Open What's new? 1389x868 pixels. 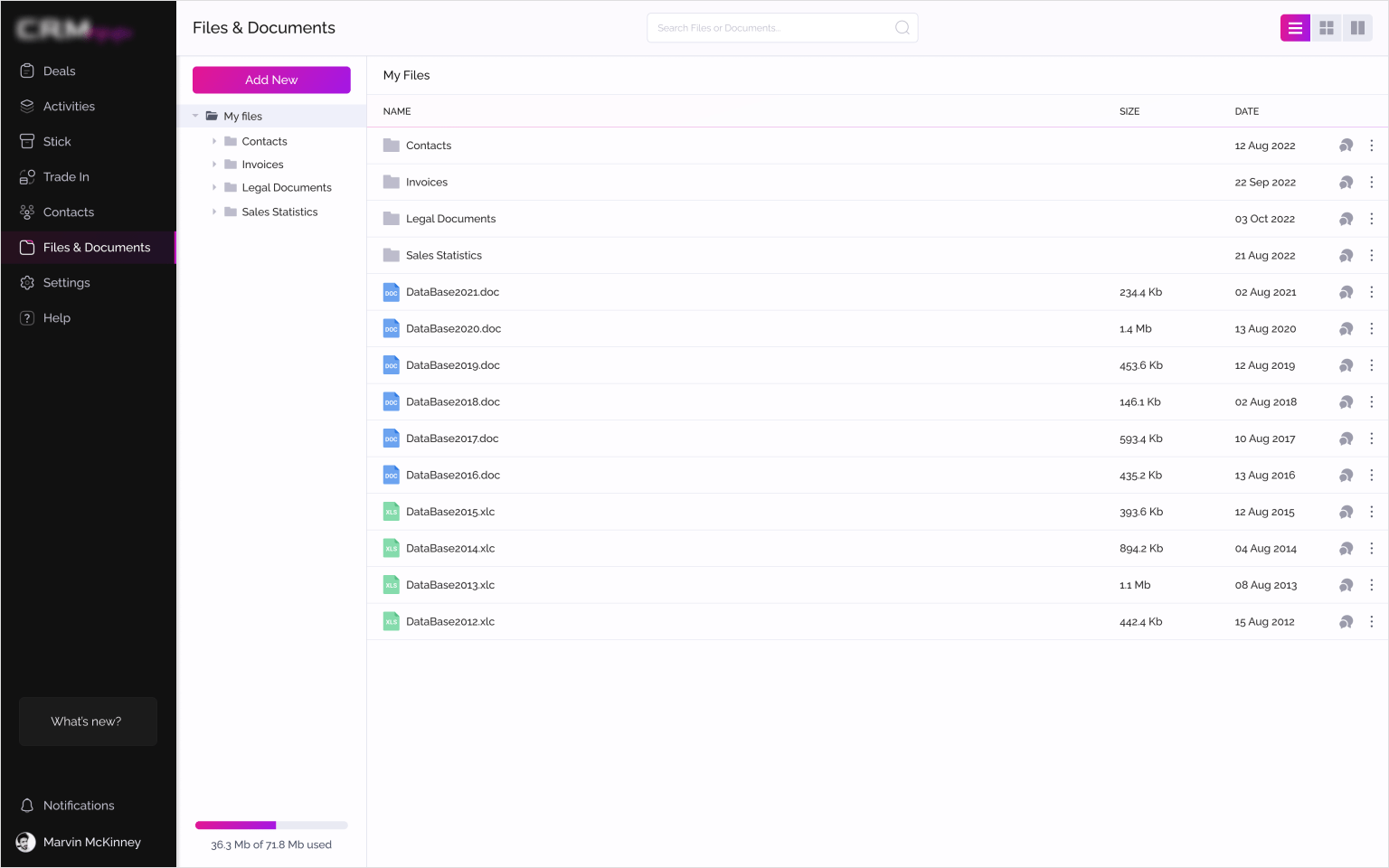pyautogui.click(x=87, y=721)
